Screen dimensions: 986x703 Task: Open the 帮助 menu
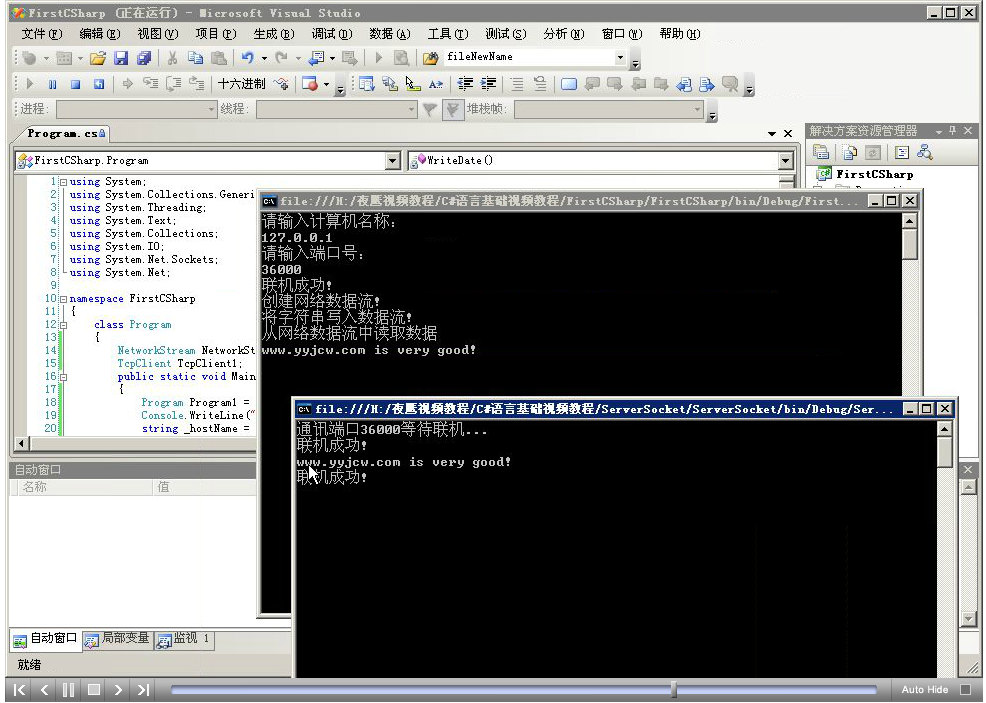[680, 34]
